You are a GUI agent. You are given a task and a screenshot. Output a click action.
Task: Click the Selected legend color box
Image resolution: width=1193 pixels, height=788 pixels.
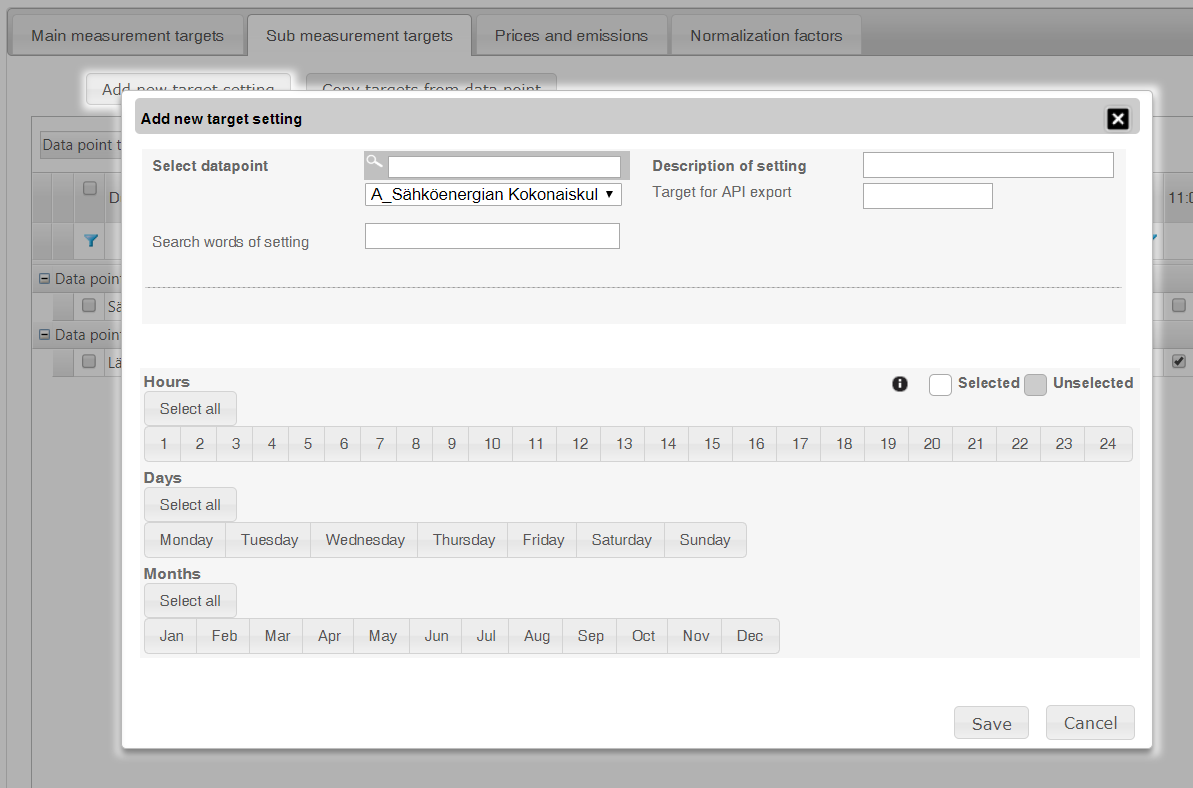pos(940,385)
